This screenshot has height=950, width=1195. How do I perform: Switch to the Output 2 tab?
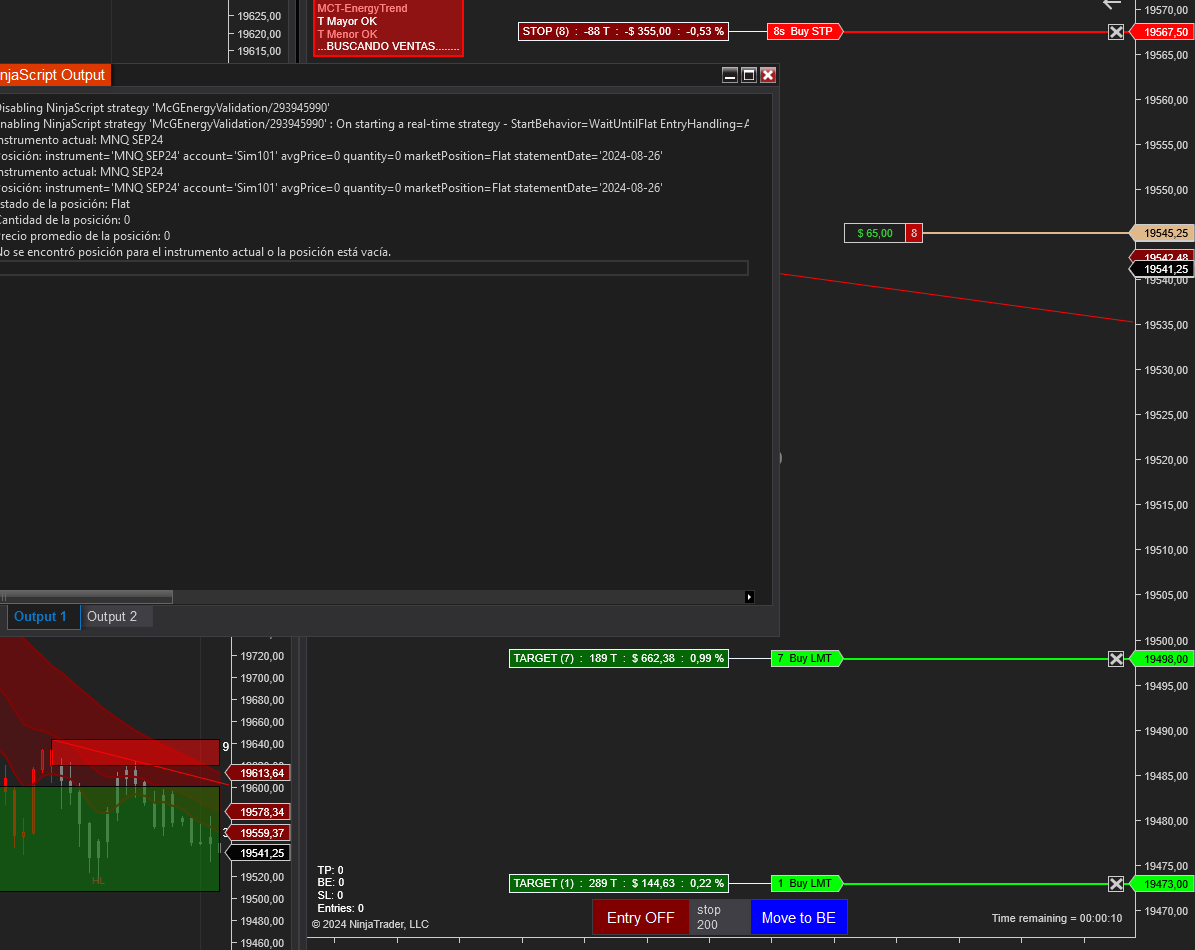point(112,616)
